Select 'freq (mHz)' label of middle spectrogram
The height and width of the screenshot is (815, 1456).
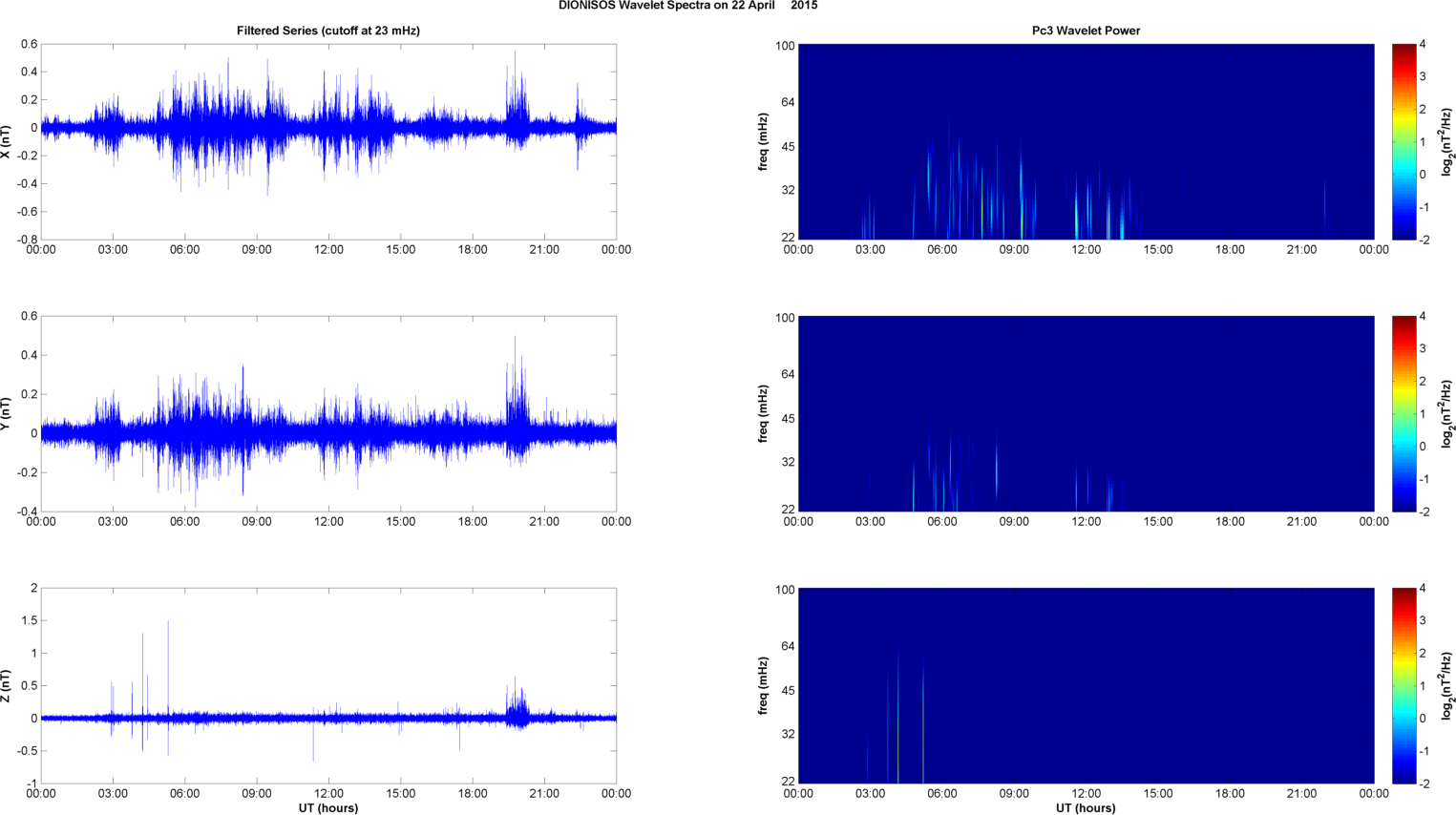(x=764, y=413)
